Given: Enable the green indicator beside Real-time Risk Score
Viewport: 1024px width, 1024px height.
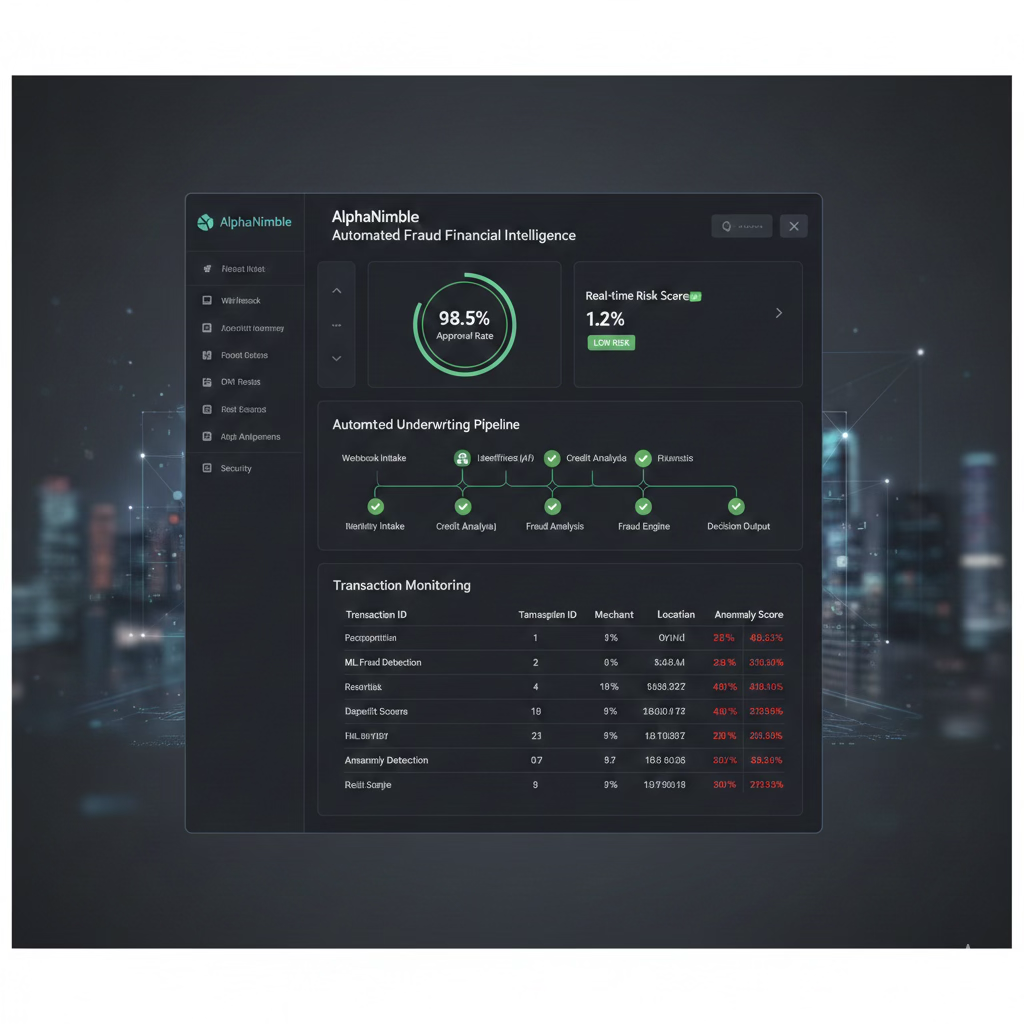Looking at the screenshot, I should point(695,296).
